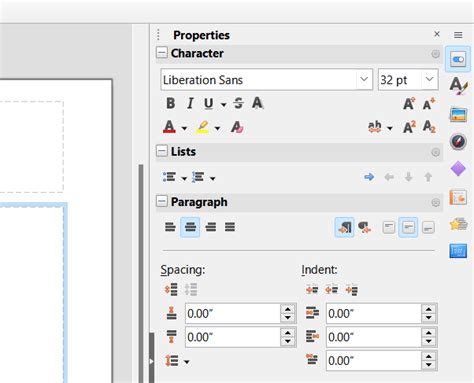Toggle Superscript formatting
Image resolution: width=474 pixels, height=383 pixels.
(409, 127)
